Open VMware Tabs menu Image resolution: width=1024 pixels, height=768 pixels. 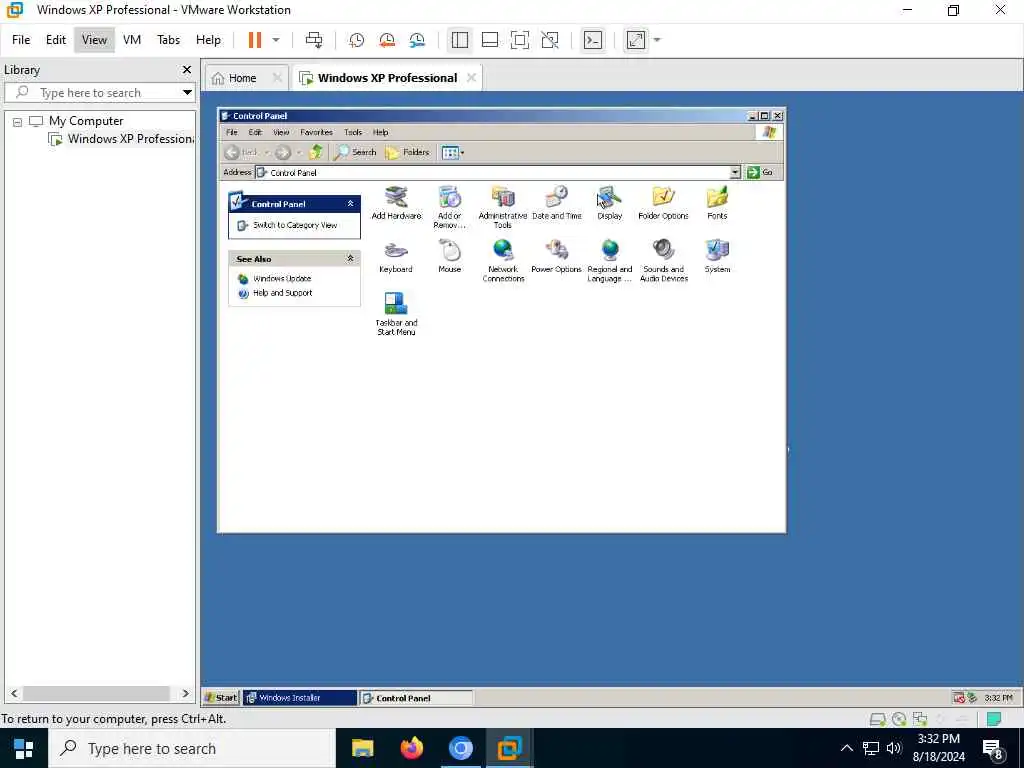click(x=168, y=40)
